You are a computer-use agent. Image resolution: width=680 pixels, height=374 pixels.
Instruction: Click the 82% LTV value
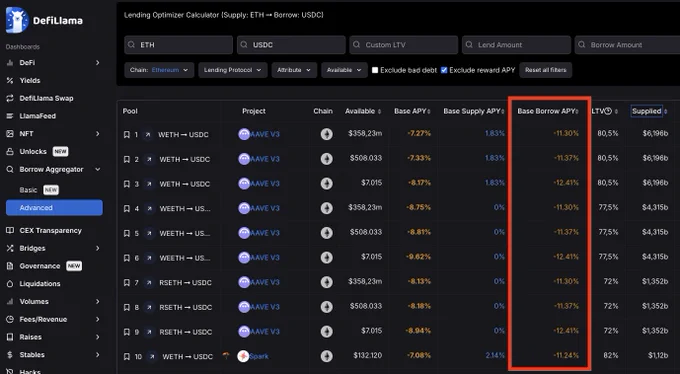click(x=611, y=355)
